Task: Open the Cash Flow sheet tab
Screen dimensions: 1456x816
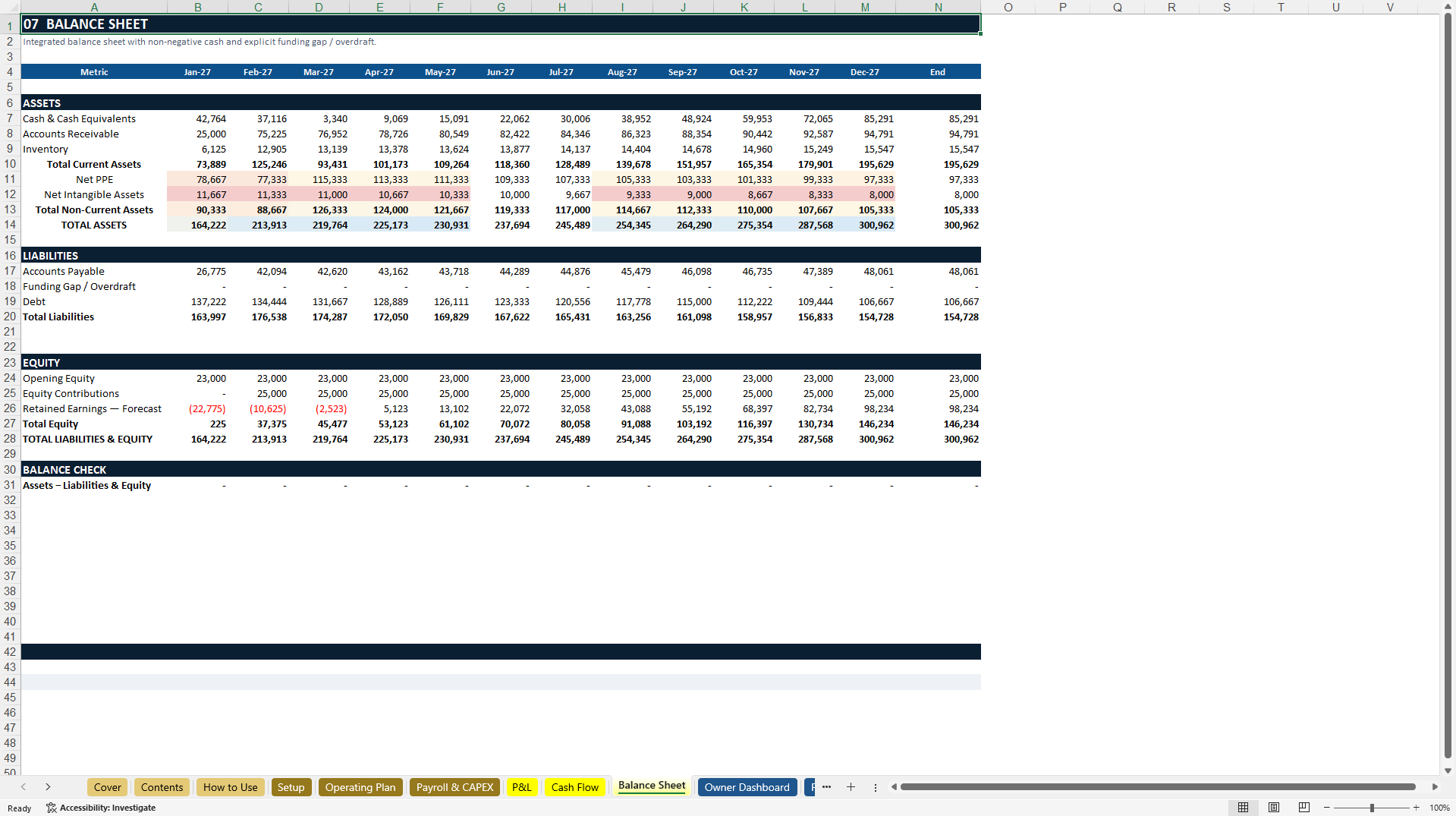Action: pyautogui.click(x=574, y=787)
